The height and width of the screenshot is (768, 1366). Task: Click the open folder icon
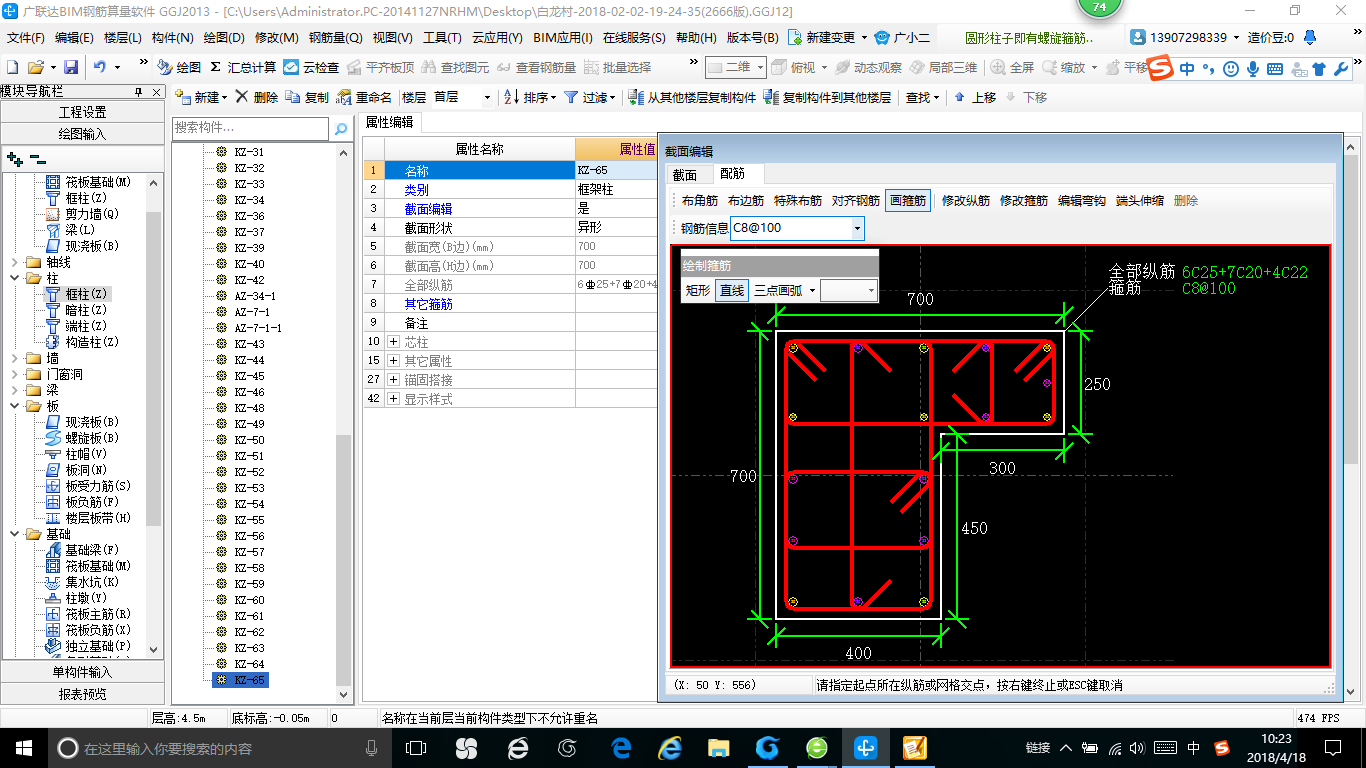36,67
